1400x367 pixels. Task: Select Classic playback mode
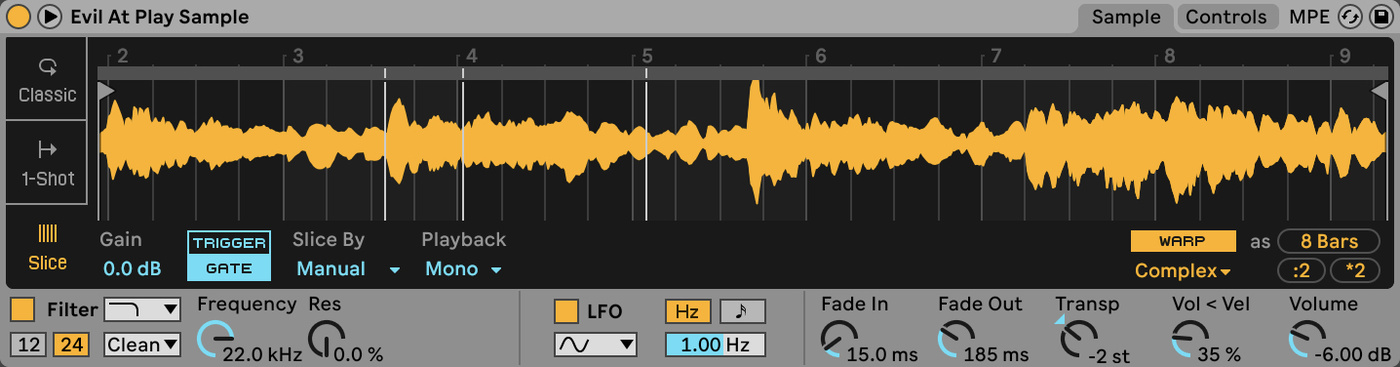click(x=46, y=80)
